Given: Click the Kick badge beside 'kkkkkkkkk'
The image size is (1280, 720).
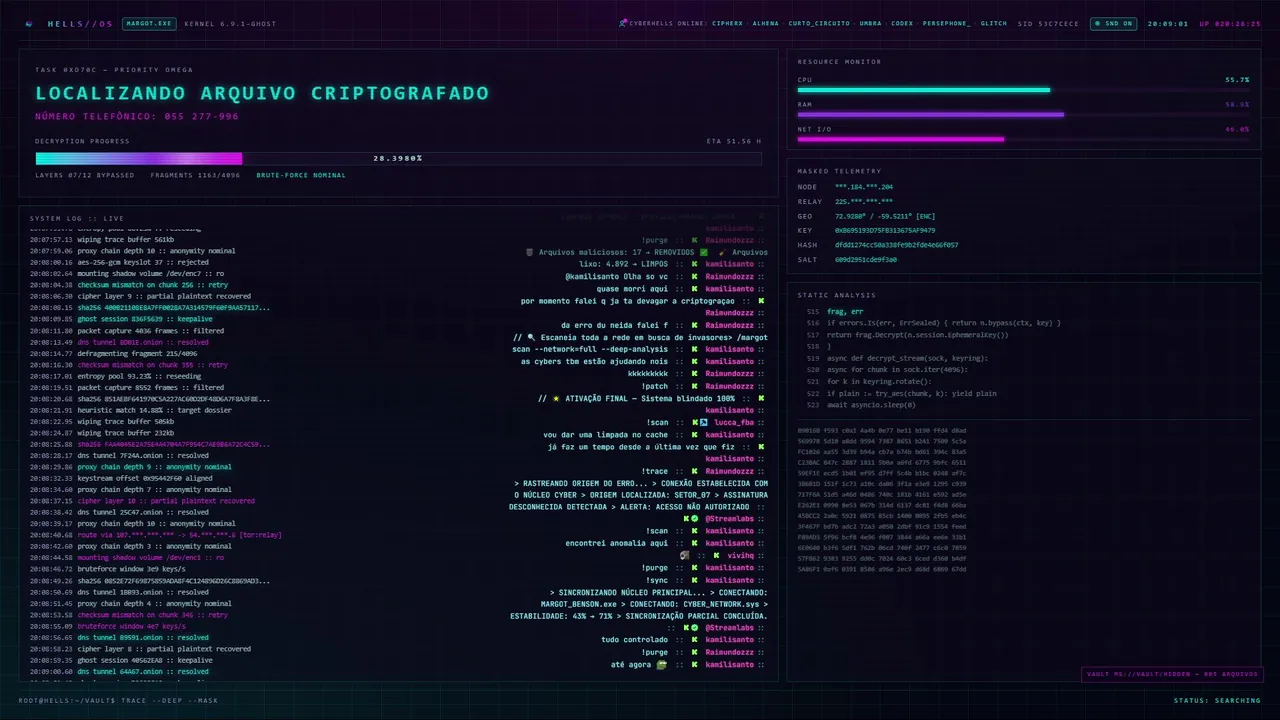Looking at the screenshot, I should (x=694, y=373).
